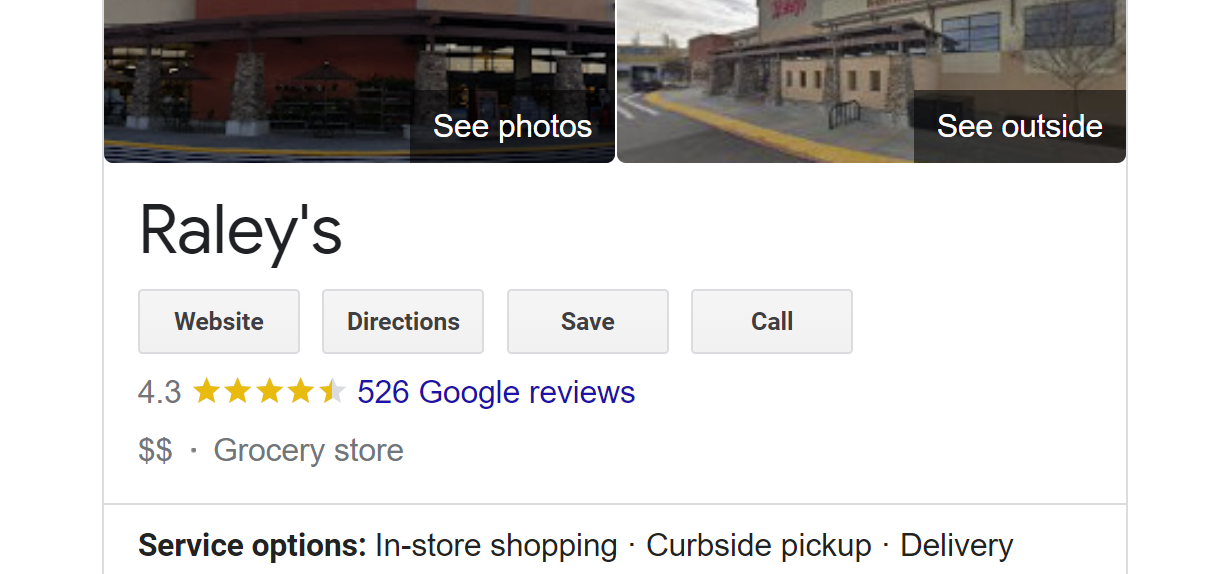Screen dimensions: 1226x574
Task: Select the first gold rating star
Action: 206,391
